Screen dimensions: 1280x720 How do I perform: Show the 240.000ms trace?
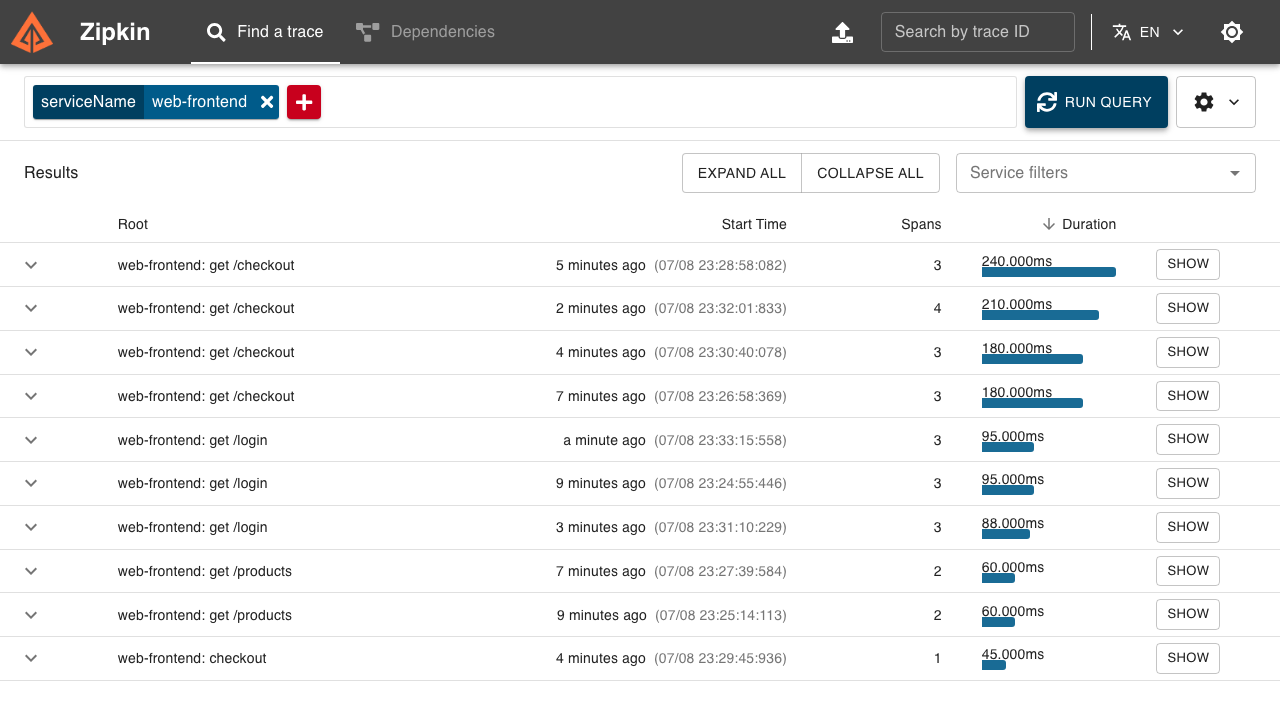tap(1188, 264)
